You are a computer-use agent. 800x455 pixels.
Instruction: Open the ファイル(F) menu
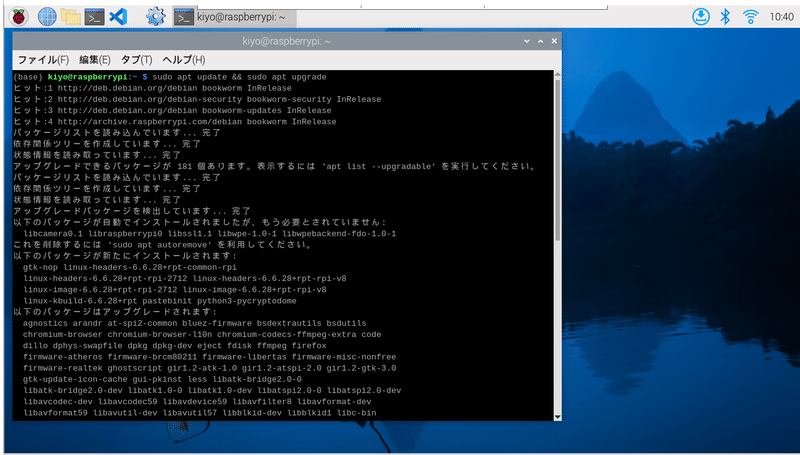tap(43, 60)
